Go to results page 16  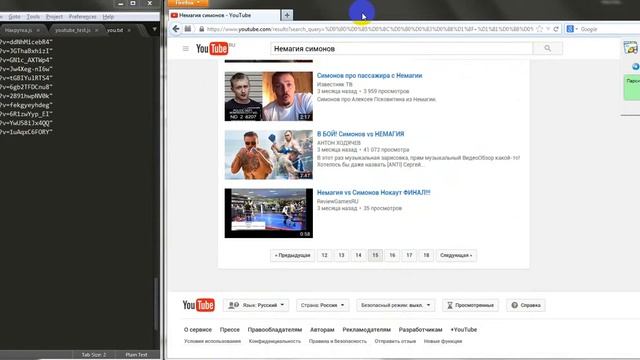click(392, 256)
